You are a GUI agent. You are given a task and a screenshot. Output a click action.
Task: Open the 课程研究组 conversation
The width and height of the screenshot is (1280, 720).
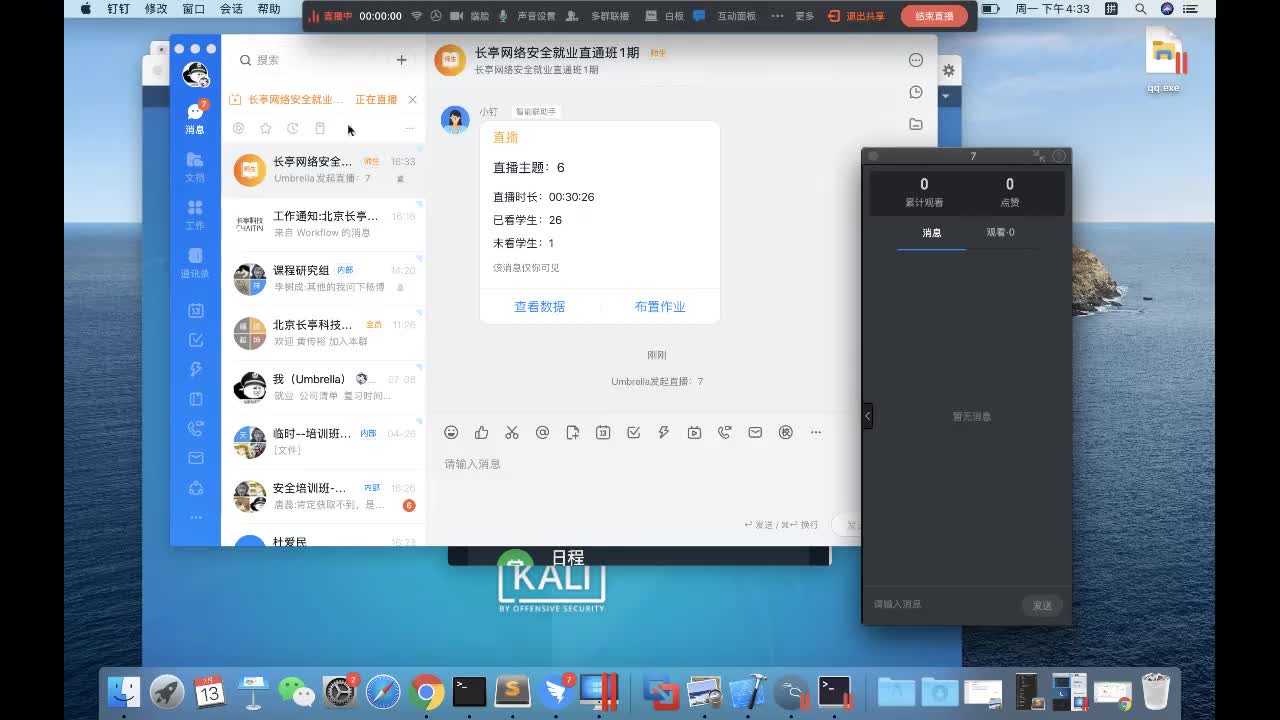click(x=323, y=278)
